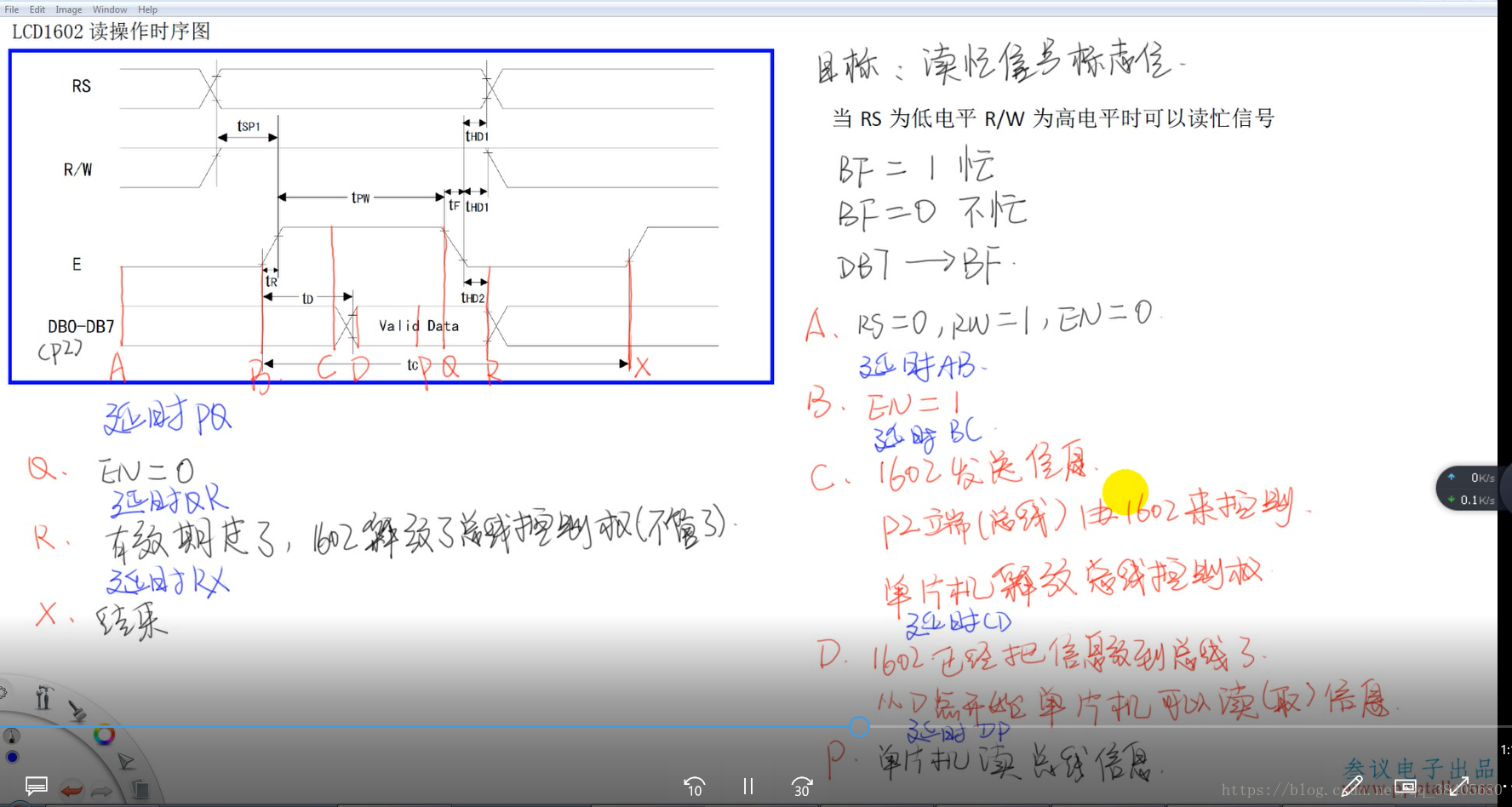Open the Window menu
Viewport: 1512px width, 807px height.
110,9
